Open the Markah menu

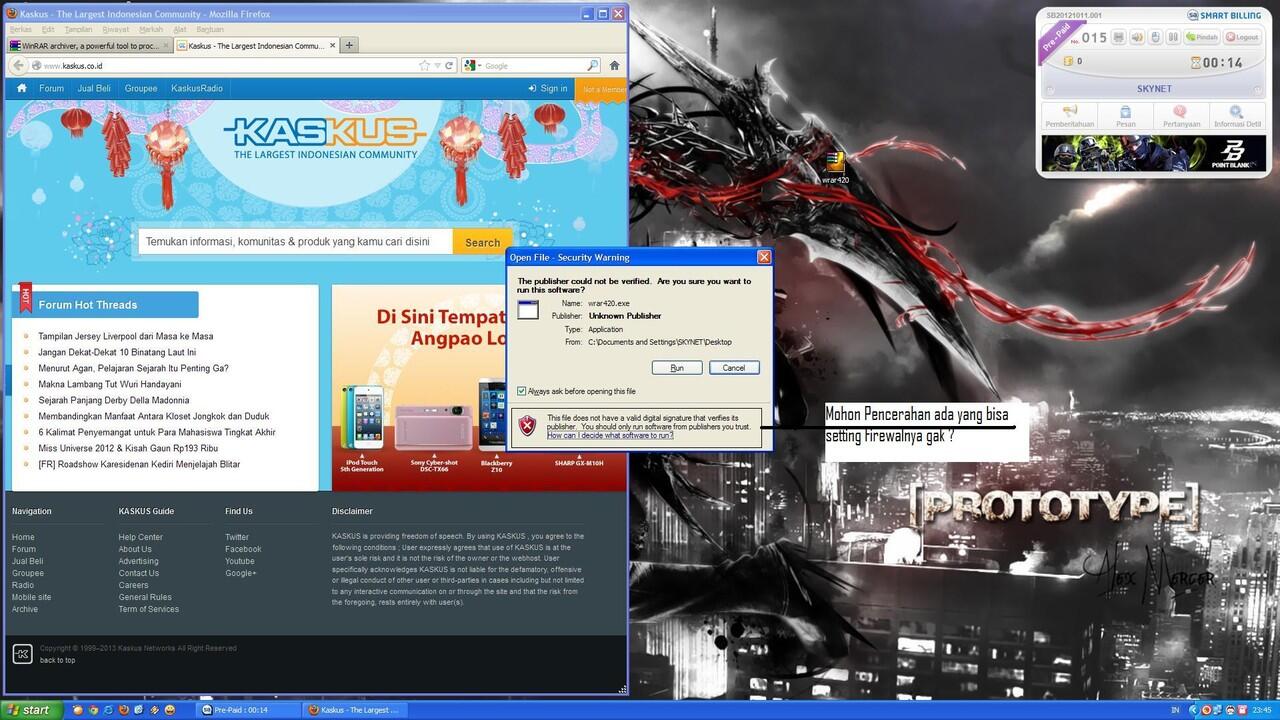coord(151,29)
